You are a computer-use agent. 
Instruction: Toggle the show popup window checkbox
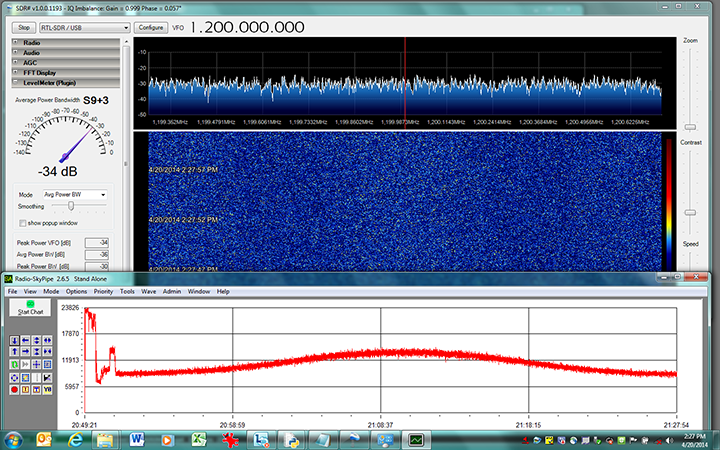[22, 223]
